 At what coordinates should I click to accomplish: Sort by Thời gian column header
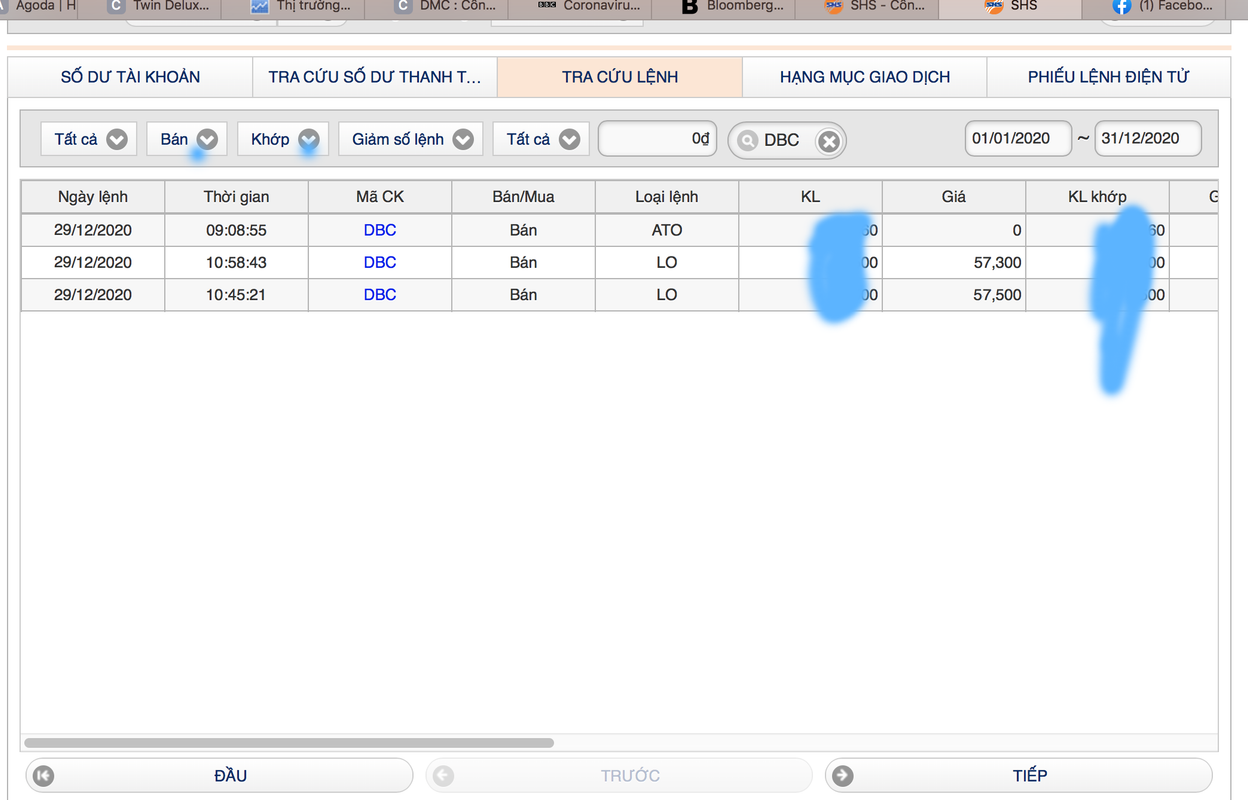237,197
